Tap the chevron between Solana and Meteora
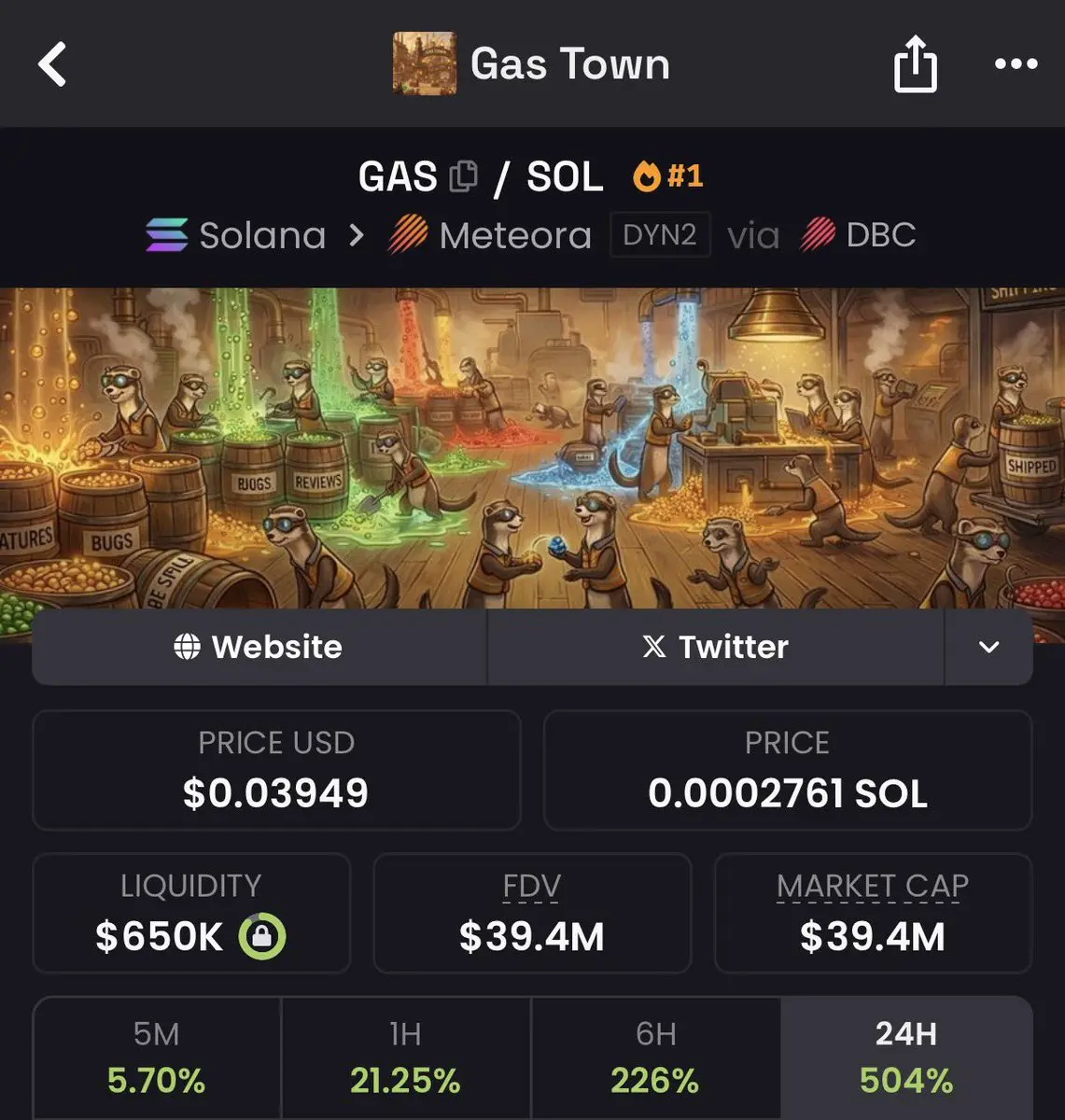 [x=356, y=235]
